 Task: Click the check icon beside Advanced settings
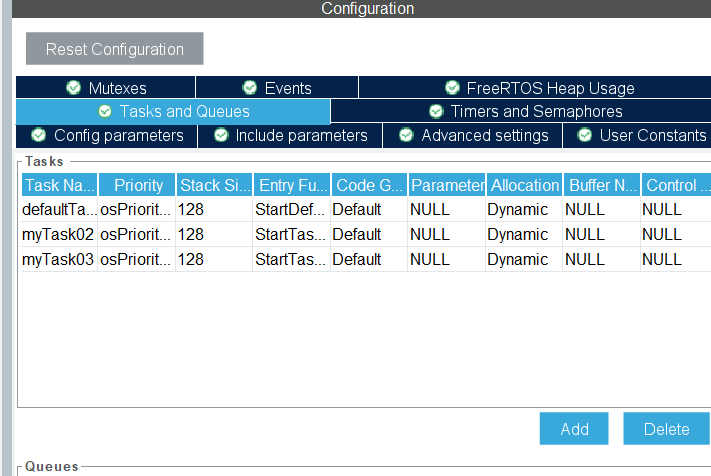406,135
